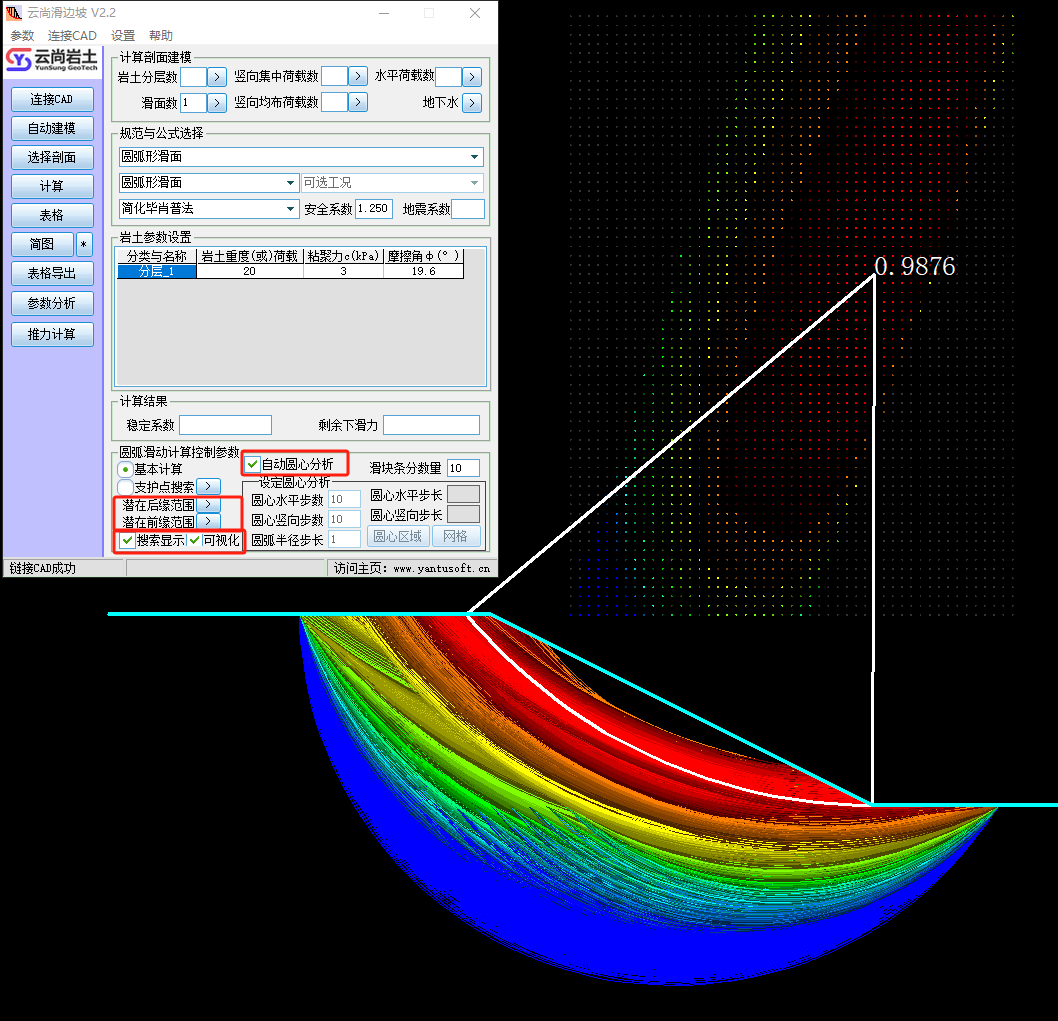Select the 支护点搜索 radio button
Viewport: 1058px width, 1021px height.
click(x=125, y=487)
